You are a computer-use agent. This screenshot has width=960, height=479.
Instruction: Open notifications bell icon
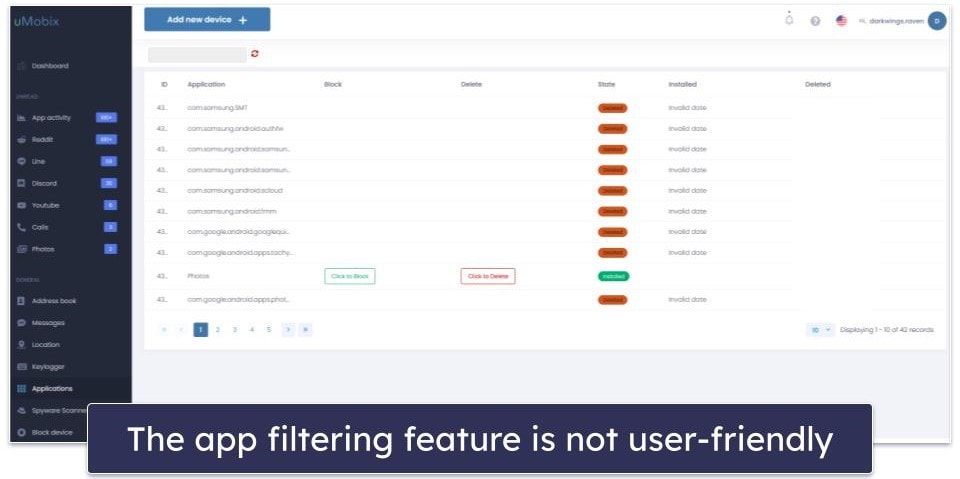(789, 20)
